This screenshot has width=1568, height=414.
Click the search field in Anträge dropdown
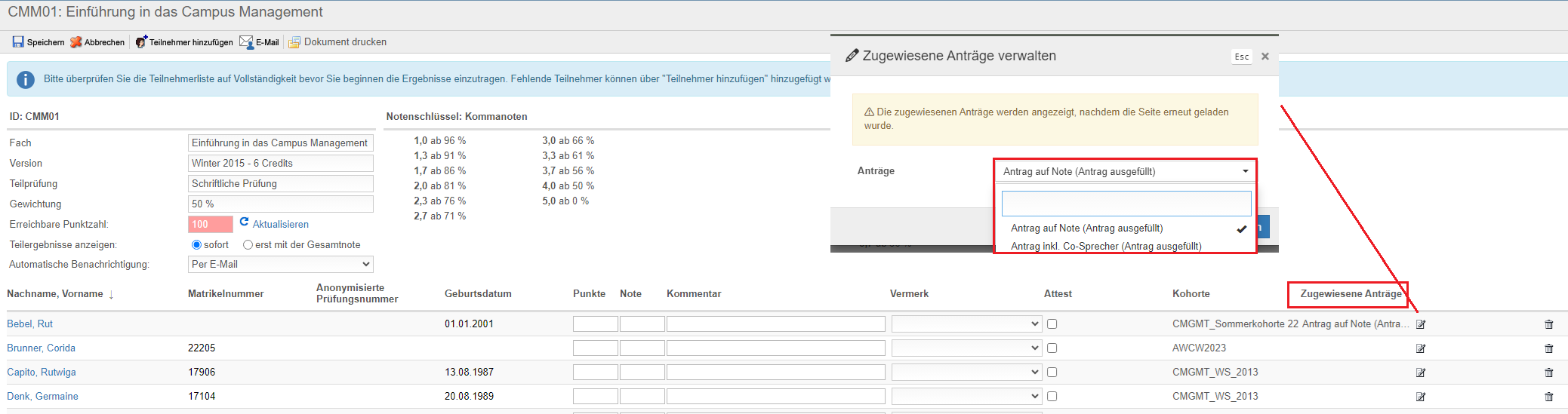(1126, 204)
